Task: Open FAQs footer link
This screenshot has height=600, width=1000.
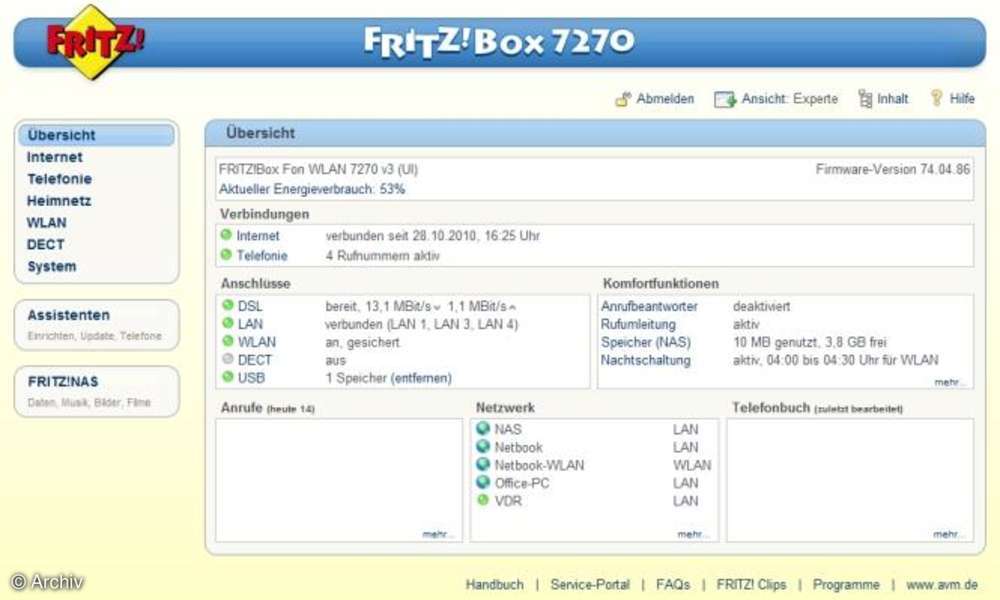Action: (x=673, y=584)
